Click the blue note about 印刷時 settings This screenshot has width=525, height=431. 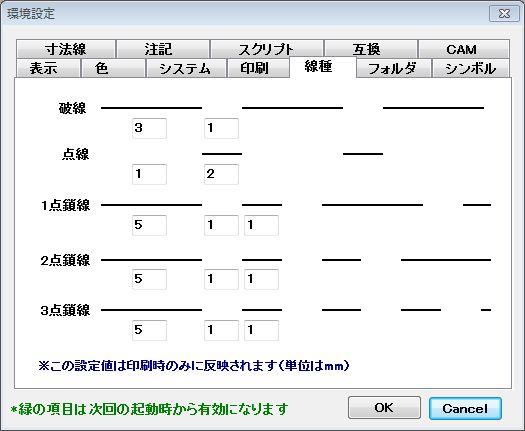pos(194,366)
